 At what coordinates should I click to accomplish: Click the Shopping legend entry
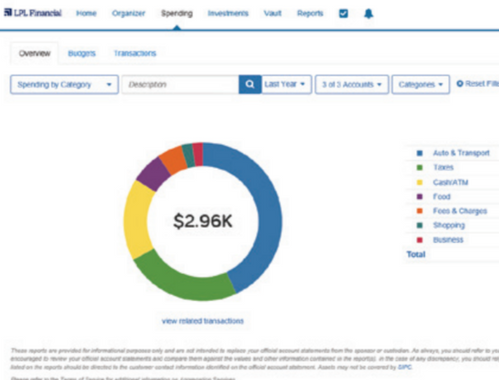449,225
